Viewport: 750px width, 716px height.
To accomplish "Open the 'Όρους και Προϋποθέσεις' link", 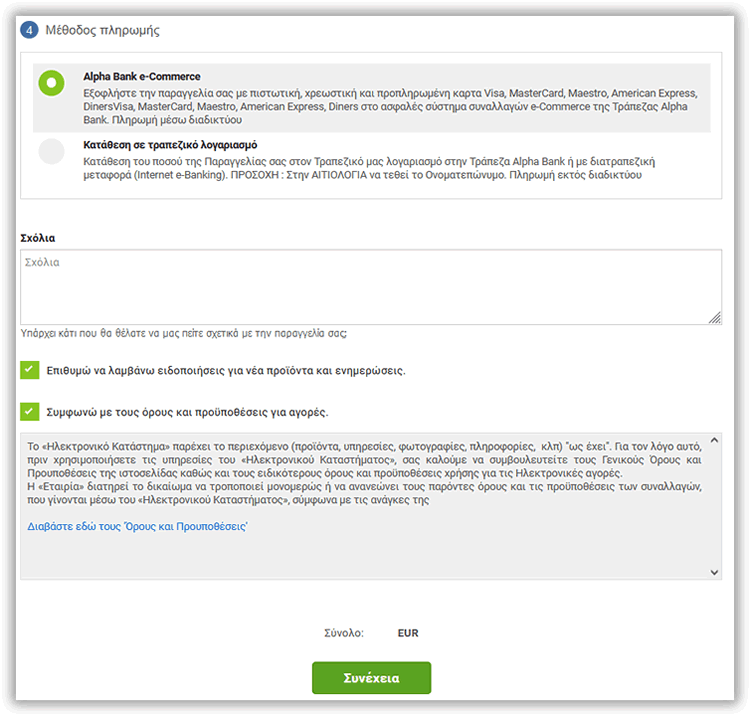I will [137, 526].
